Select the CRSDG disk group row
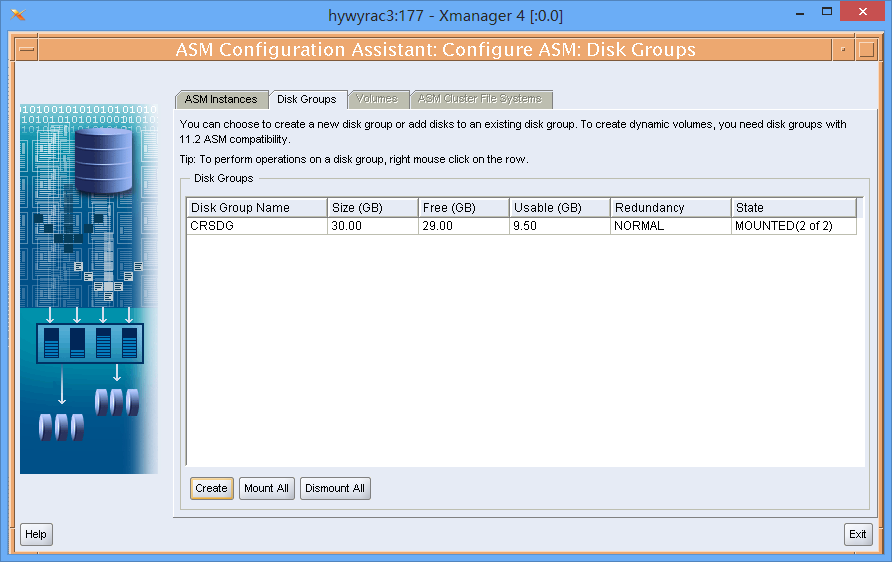Screen dimensions: 892x562 521,226
